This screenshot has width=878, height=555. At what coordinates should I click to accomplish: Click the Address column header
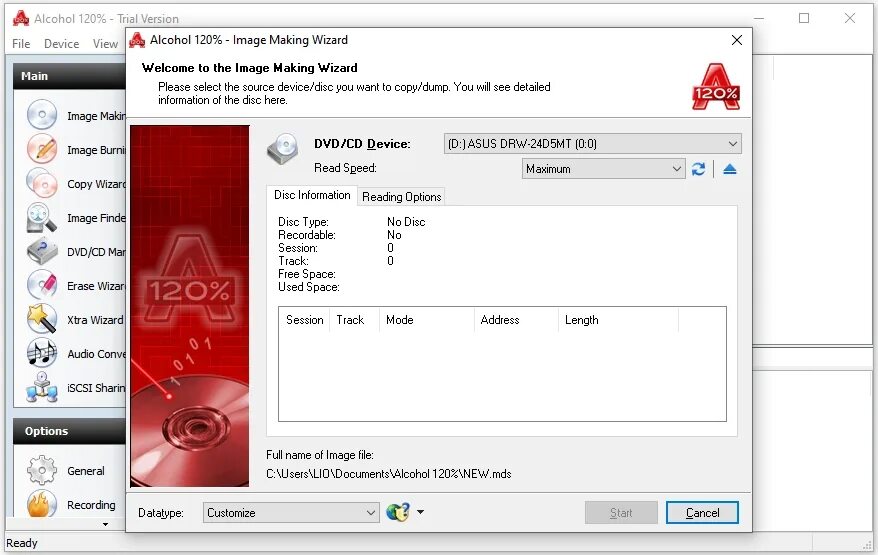coord(516,320)
